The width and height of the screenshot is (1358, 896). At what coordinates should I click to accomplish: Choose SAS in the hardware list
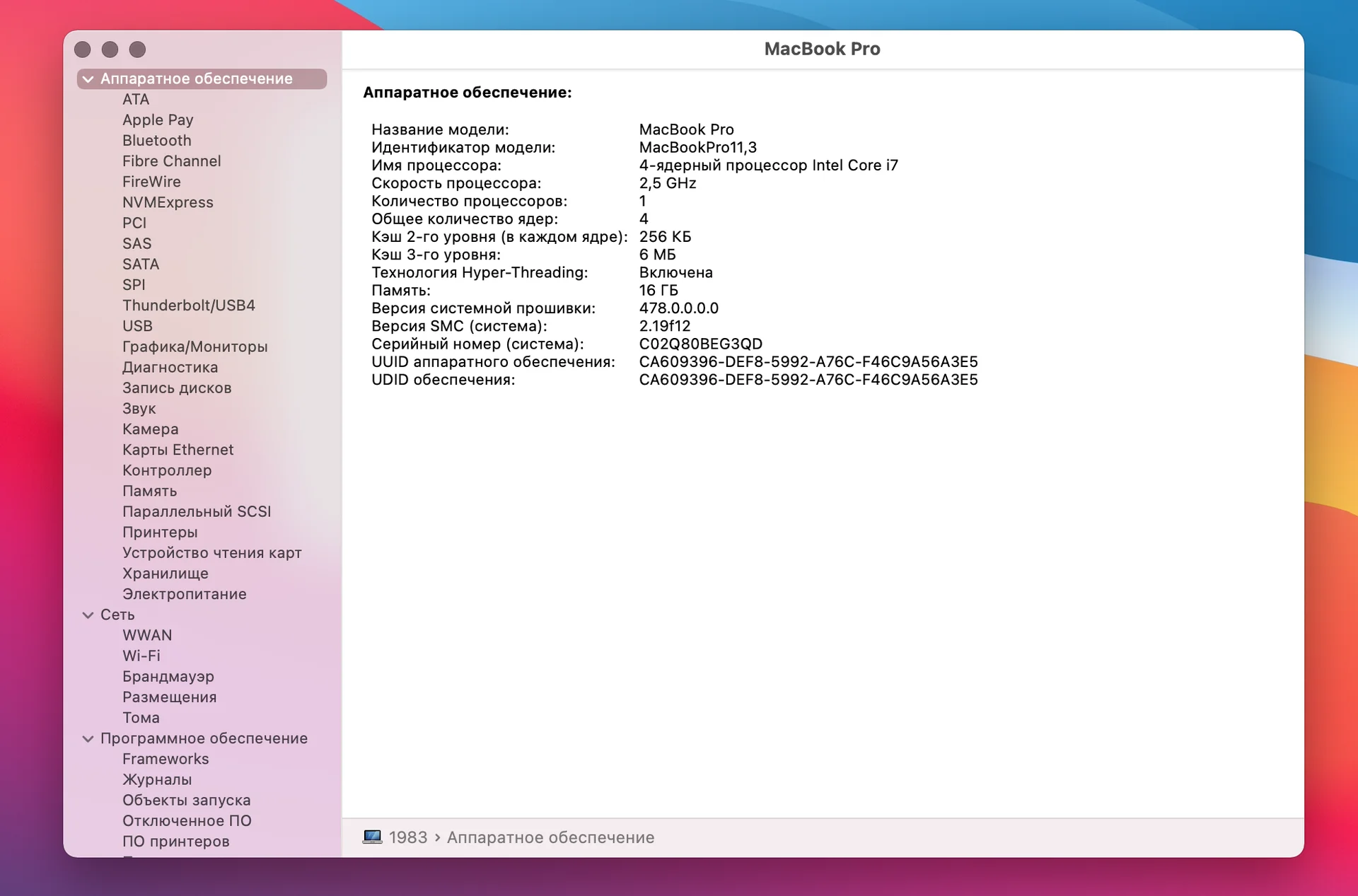click(x=137, y=243)
